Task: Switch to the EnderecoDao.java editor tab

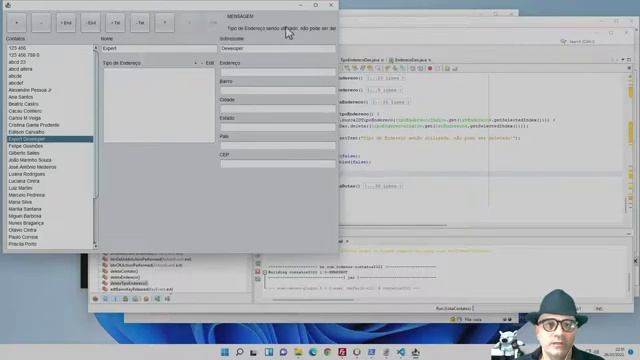Action: (410, 60)
